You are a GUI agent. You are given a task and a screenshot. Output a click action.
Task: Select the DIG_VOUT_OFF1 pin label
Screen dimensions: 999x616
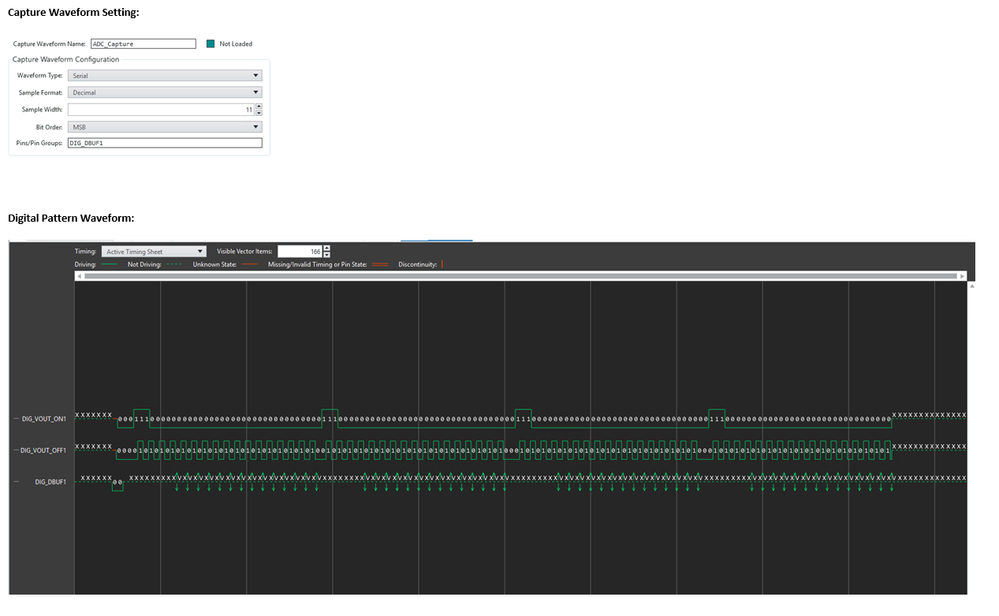(43, 450)
